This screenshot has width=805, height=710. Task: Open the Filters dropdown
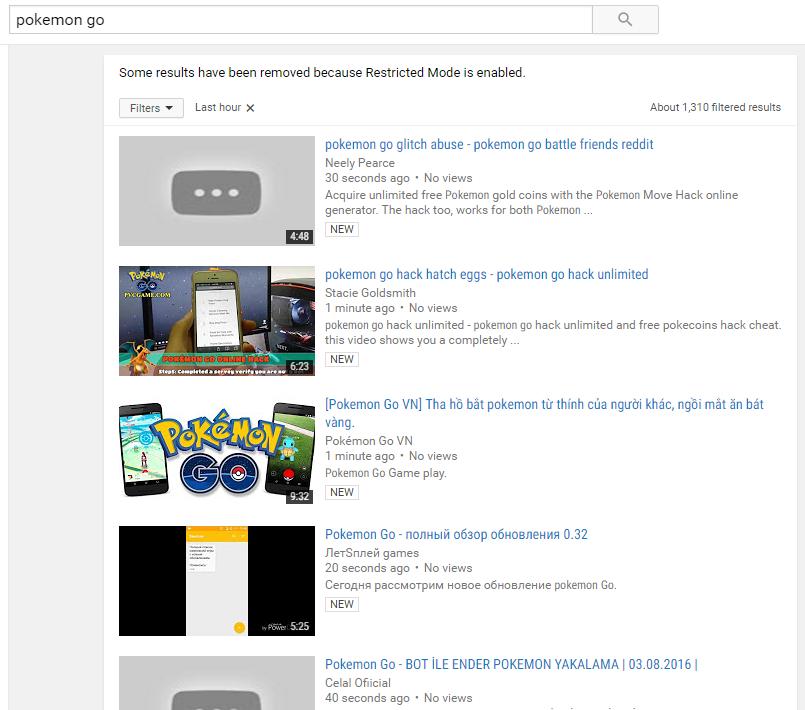[x=151, y=108]
